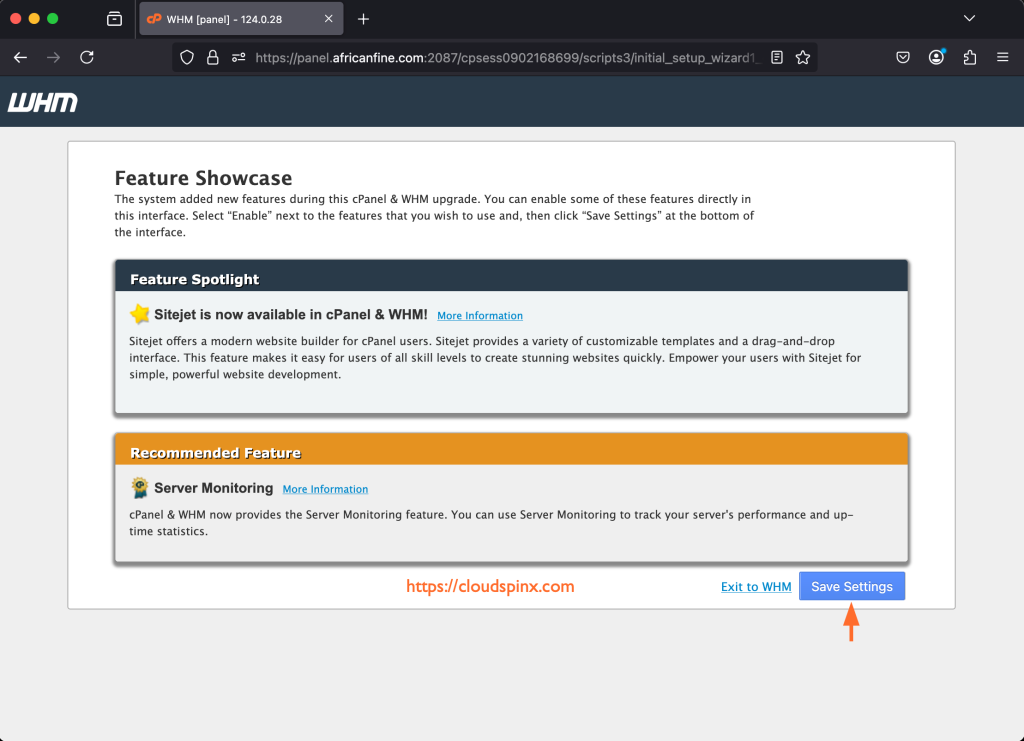The width and height of the screenshot is (1024, 741).
Task: Toggle reader view icon in address bar
Action: 777,58
